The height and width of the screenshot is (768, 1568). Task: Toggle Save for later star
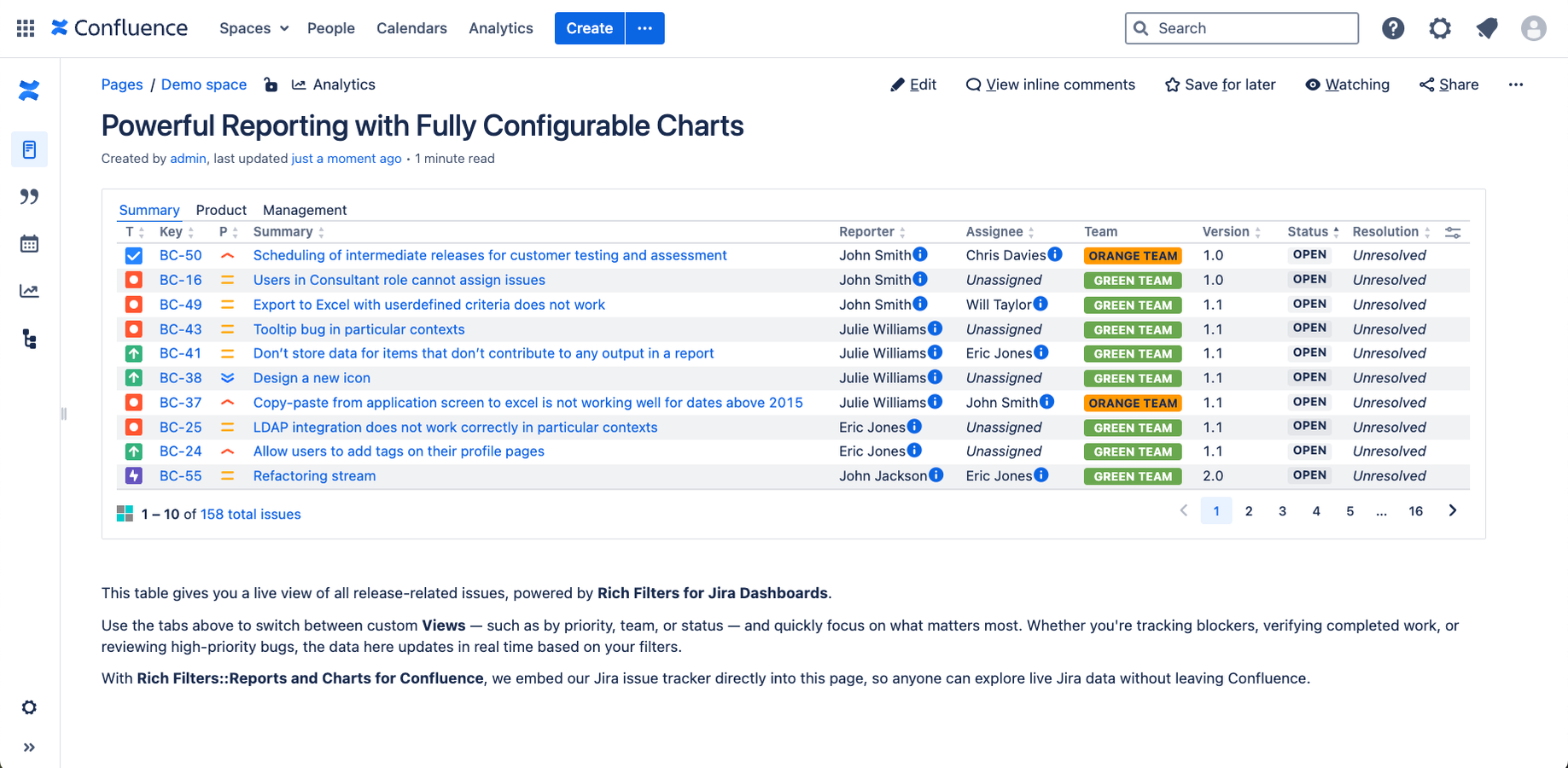click(1220, 84)
